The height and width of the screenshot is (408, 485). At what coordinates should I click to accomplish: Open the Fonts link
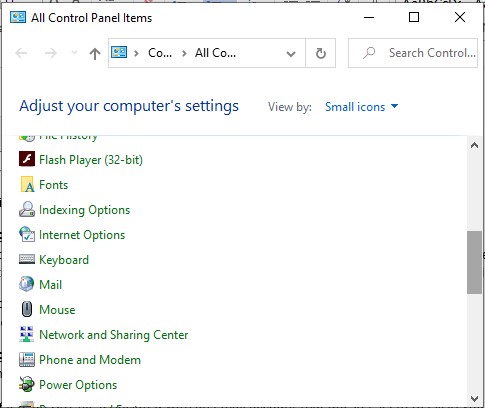(x=54, y=185)
